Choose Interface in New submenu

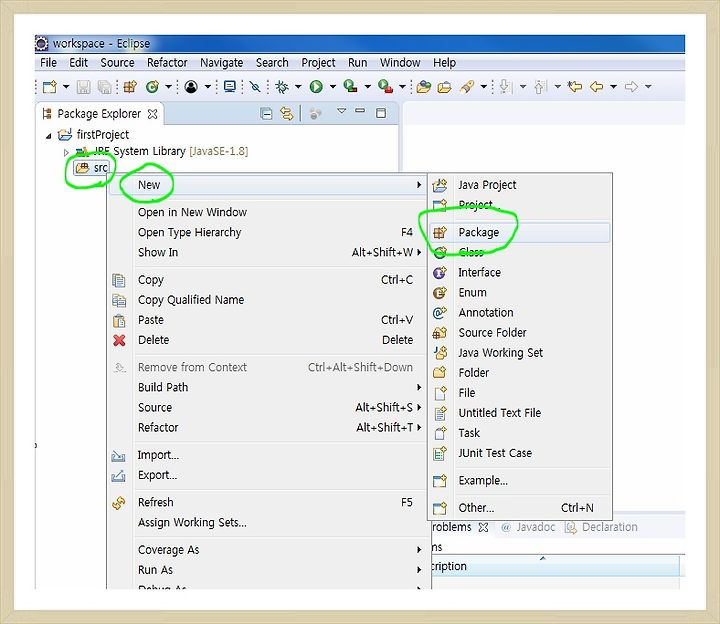point(520,273)
